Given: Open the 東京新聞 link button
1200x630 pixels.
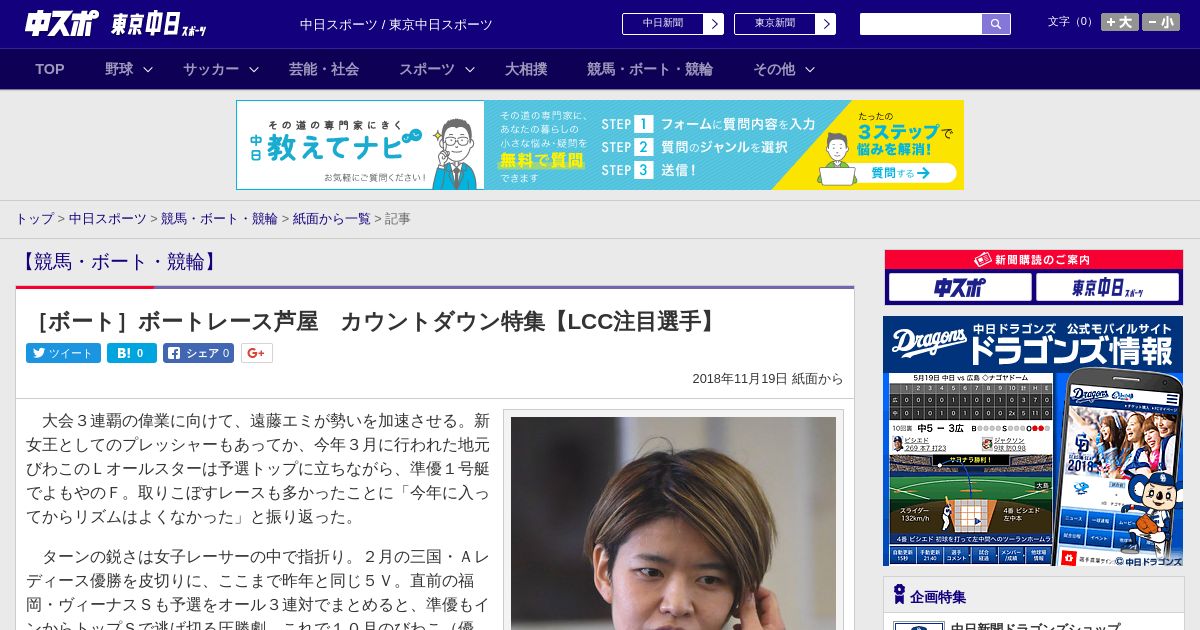Looking at the screenshot, I should [x=784, y=24].
